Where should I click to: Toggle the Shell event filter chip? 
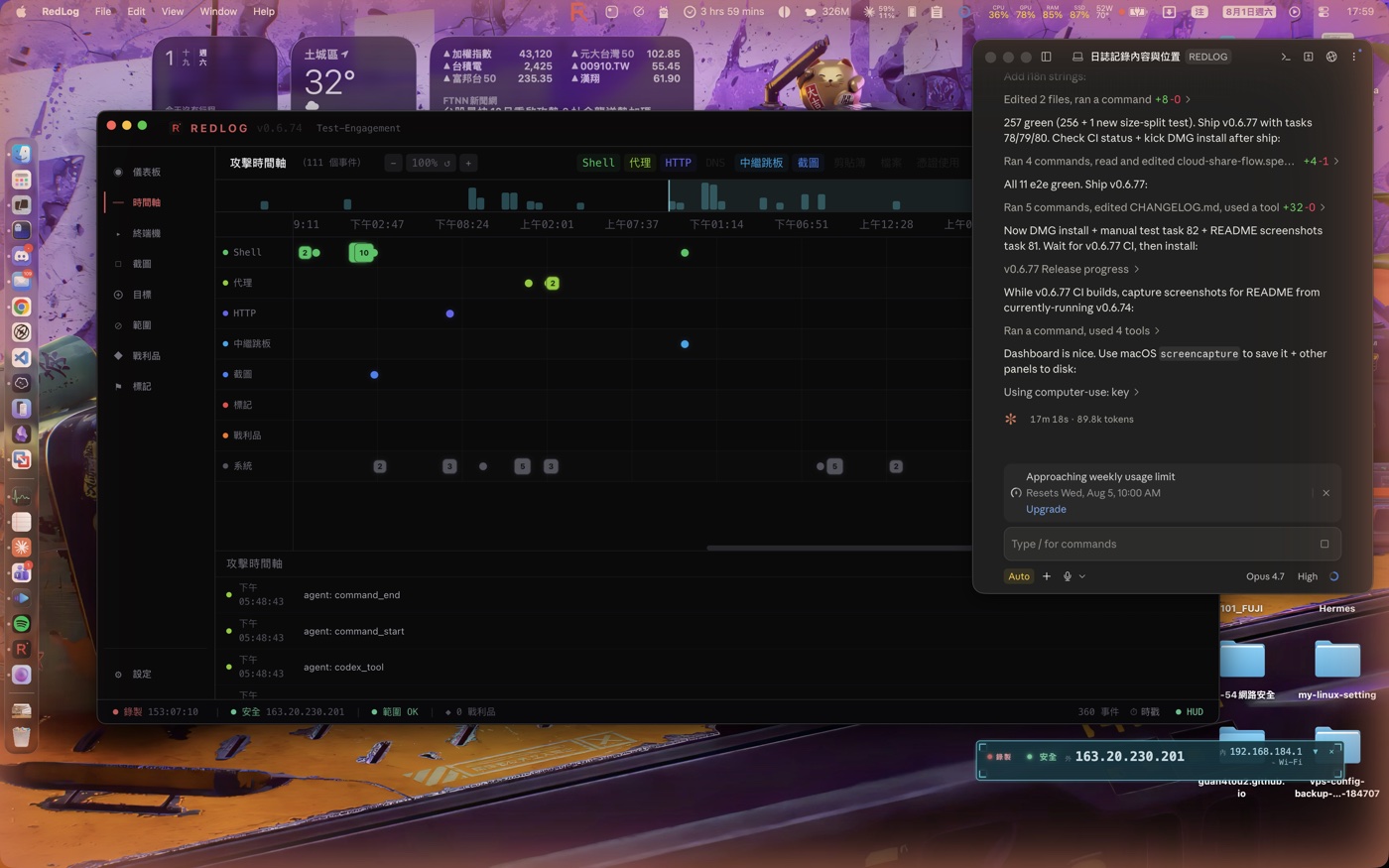[x=598, y=163]
